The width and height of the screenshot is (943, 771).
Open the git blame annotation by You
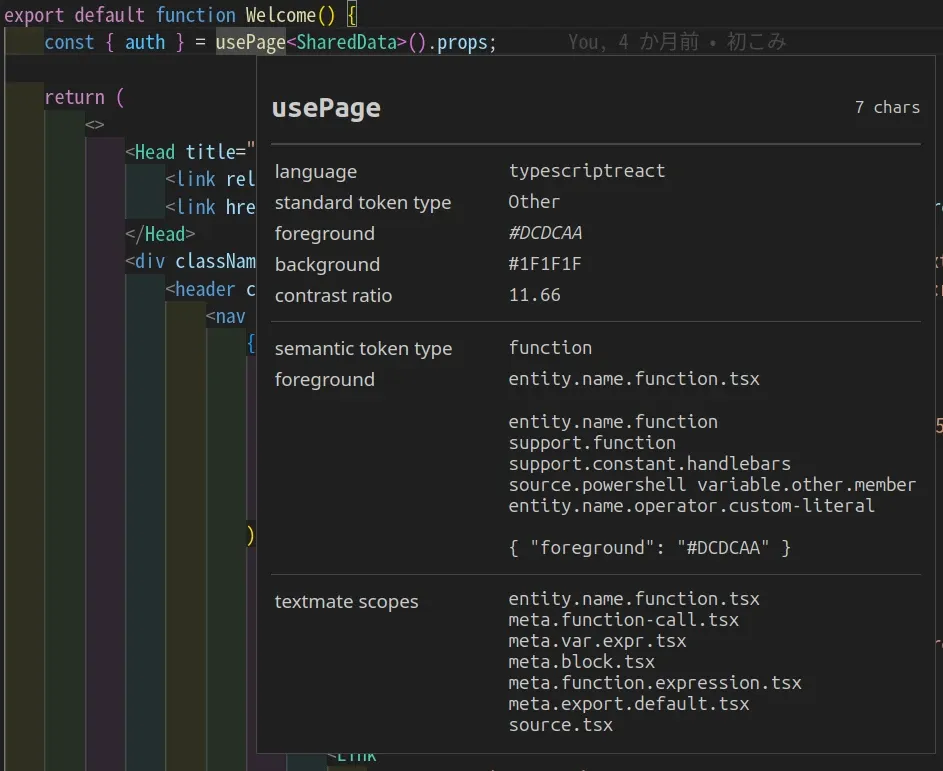[677, 42]
